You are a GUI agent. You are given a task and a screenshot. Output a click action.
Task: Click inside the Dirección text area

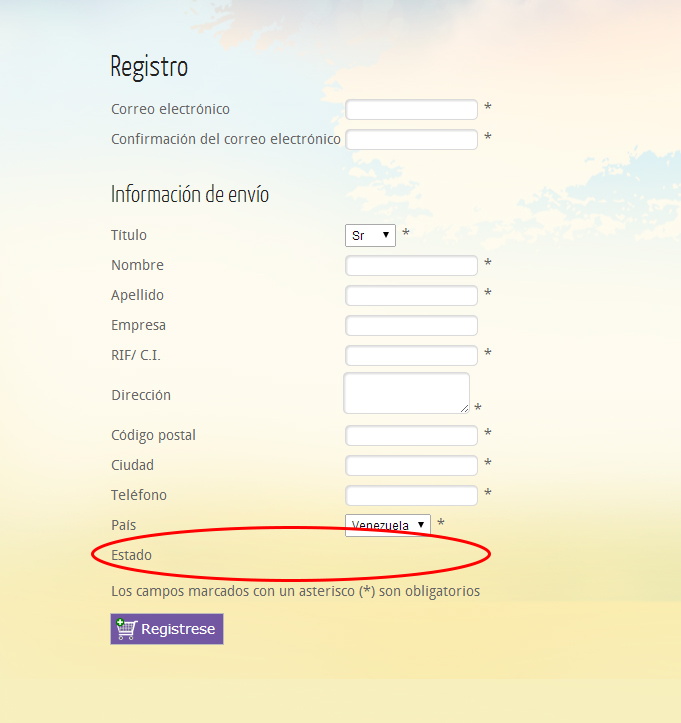click(x=407, y=393)
